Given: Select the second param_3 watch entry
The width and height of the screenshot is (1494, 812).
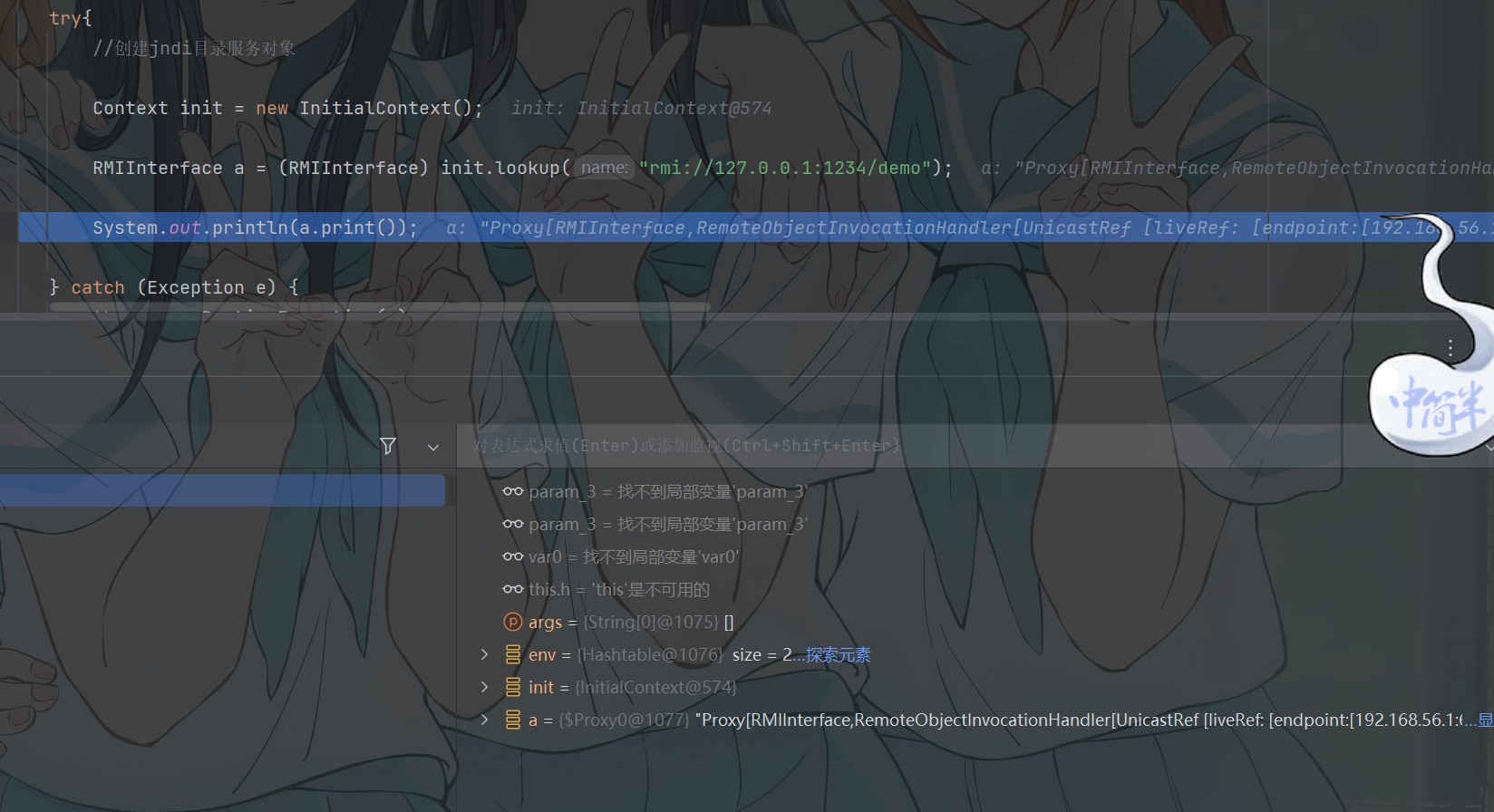Looking at the screenshot, I should [655, 524].
